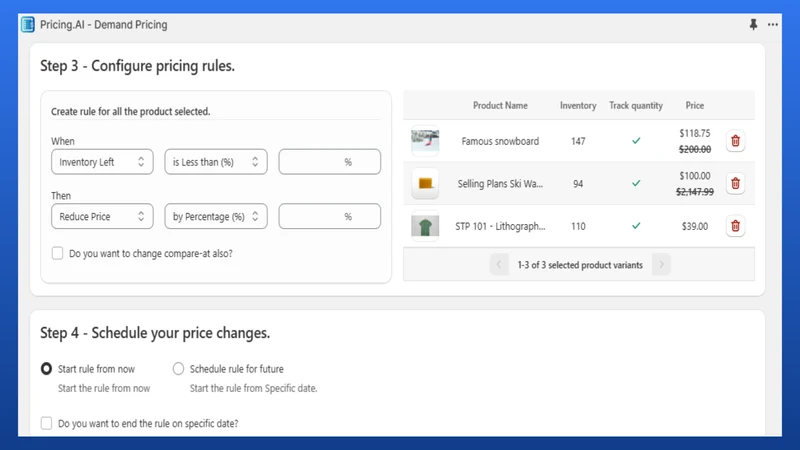
Task: Focus the Then price percent input field
Action: click(x=330, y=216)
